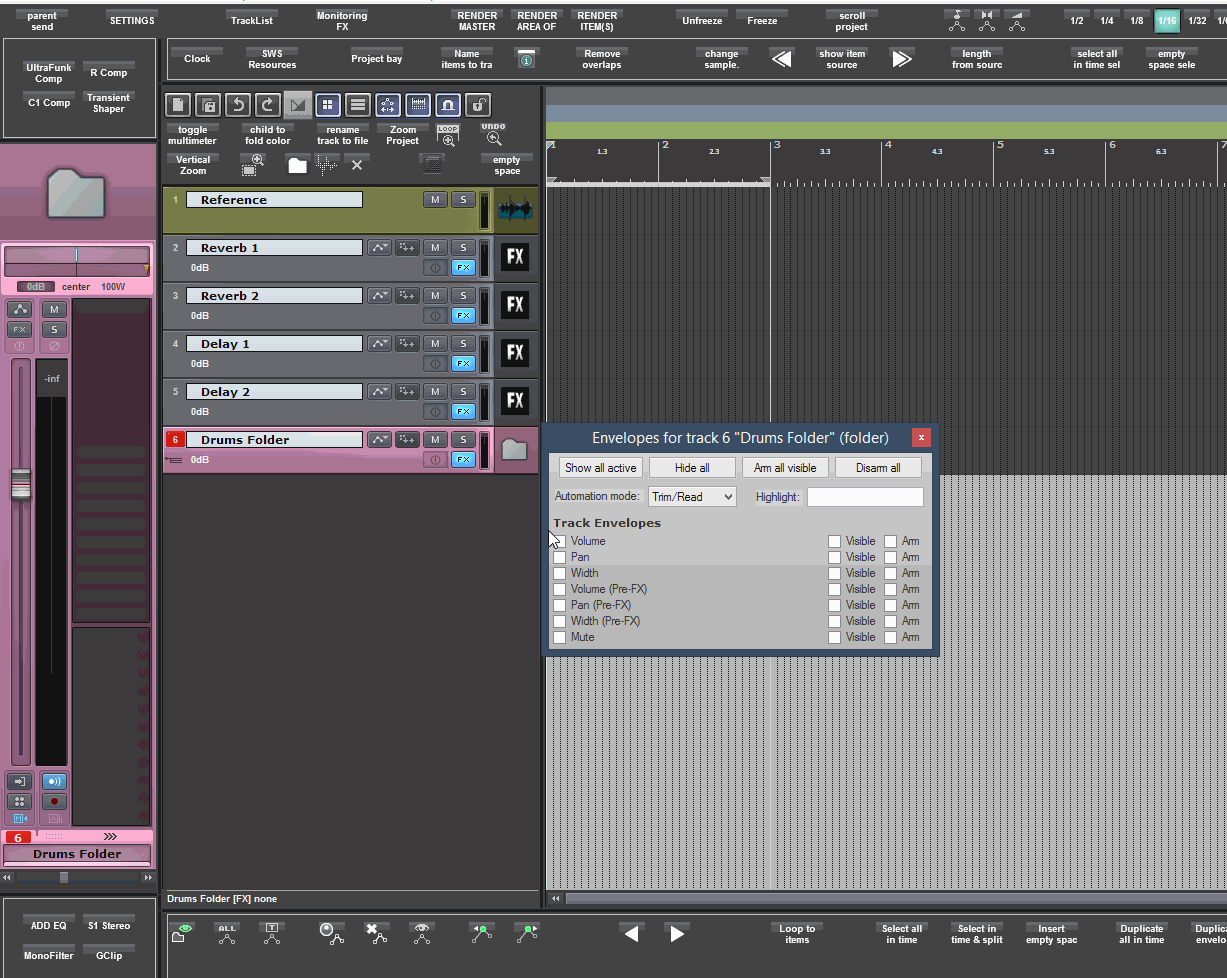This screenshot has height=978, width=1227.
Task: Check the Arm box for Mute envelope
Action: [890, 637]
